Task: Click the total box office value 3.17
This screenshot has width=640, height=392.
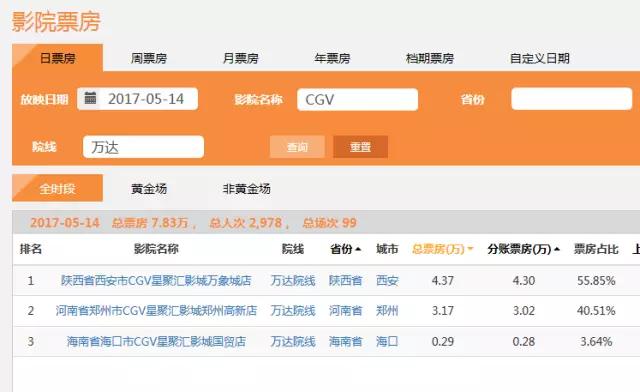Action: 442,311
